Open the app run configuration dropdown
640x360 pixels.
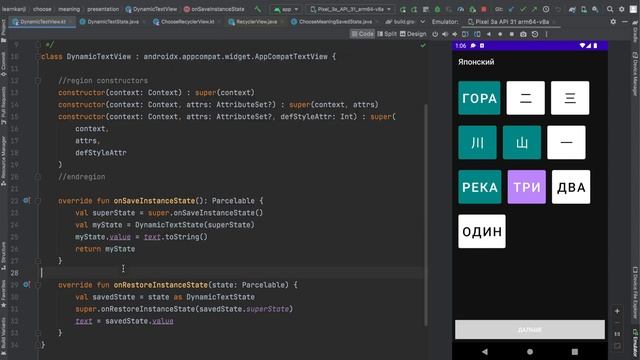tap(286, 9)
